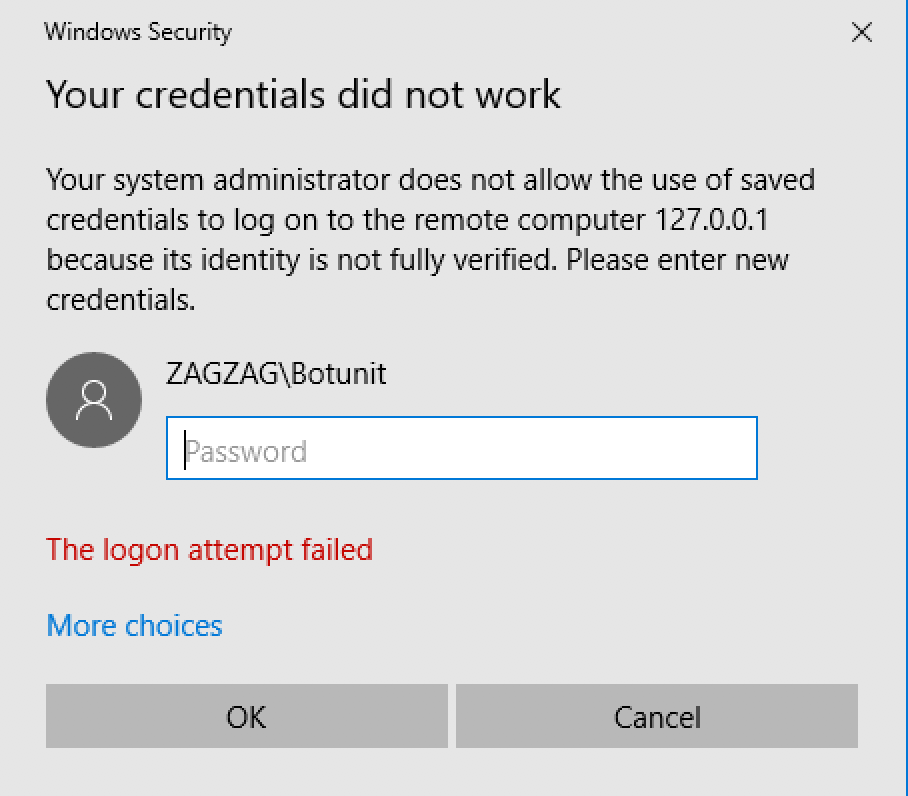
Task: Confirm credentials with the OK button
Action: coord(247,716)
